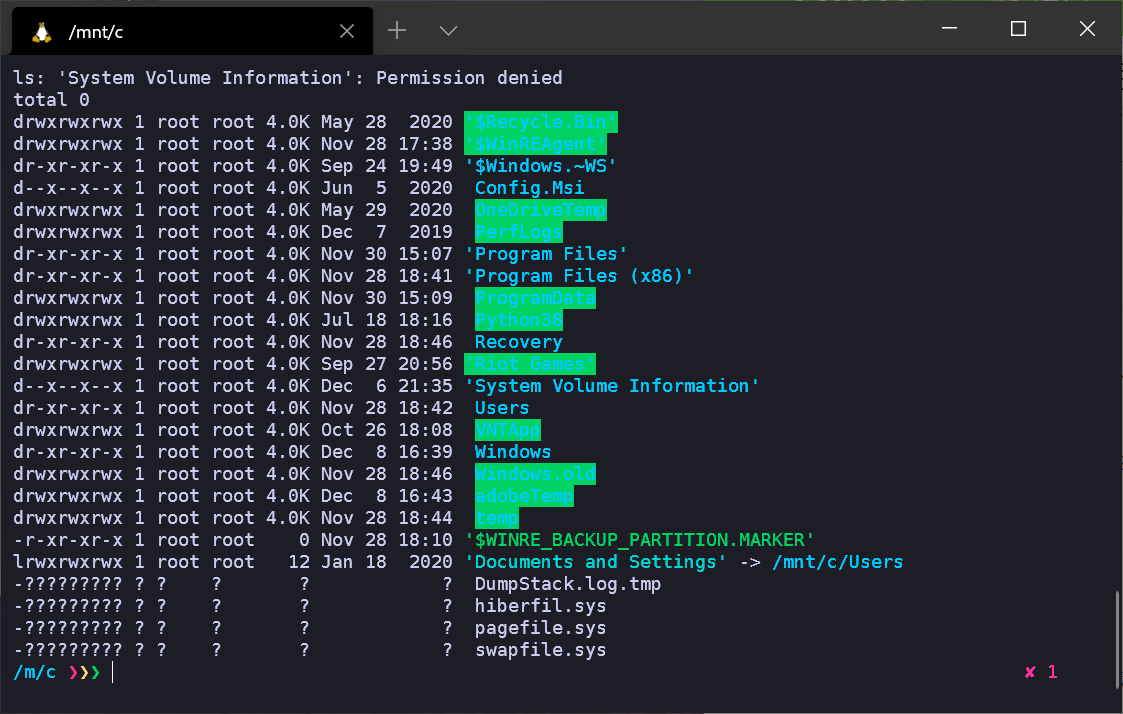
Task: Open a new terminal tab
Action: (397, 30)
